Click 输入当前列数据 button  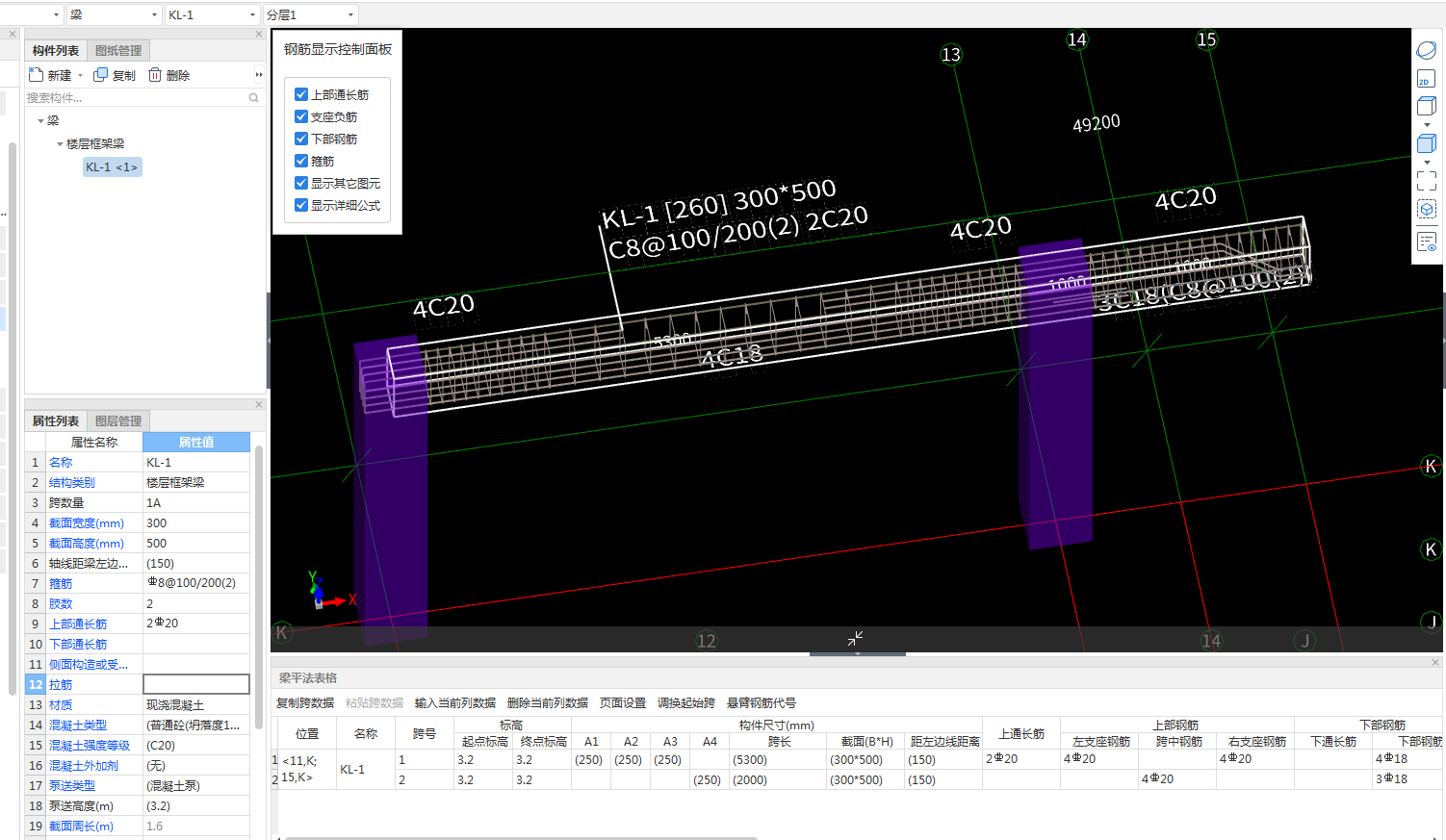point(455,703)
